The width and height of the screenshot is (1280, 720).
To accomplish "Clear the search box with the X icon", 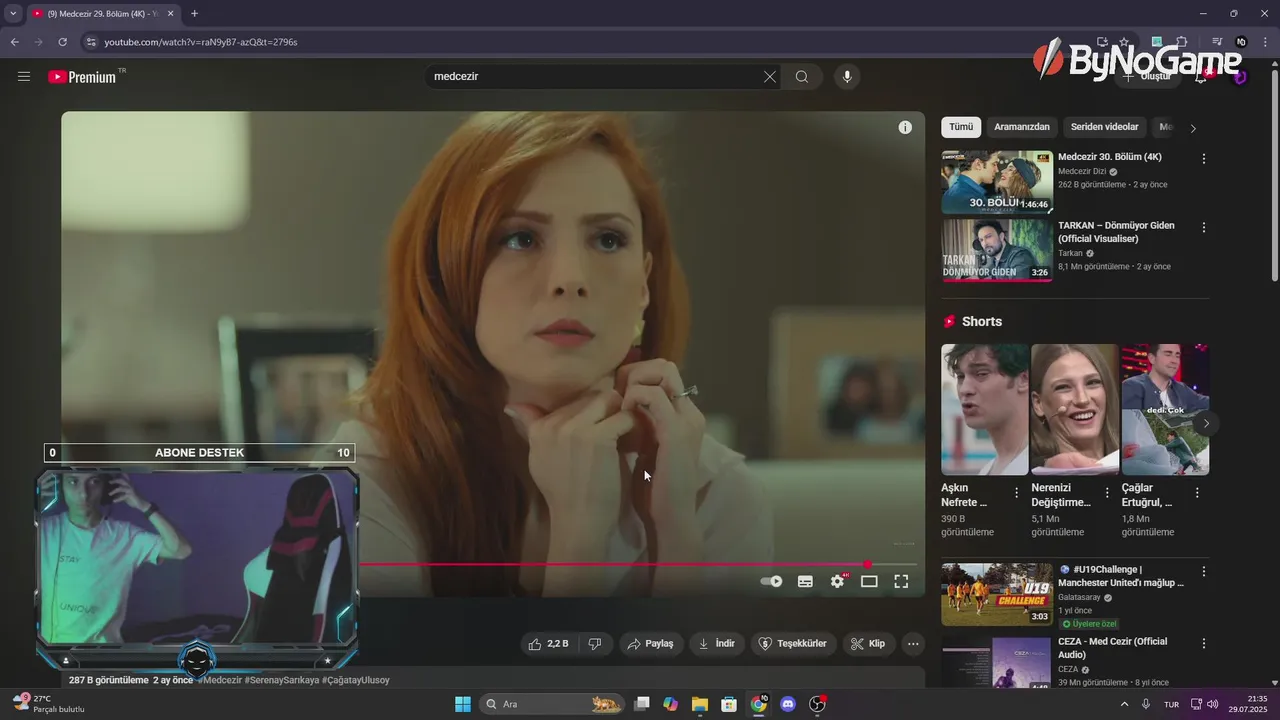I will [770, 77].
